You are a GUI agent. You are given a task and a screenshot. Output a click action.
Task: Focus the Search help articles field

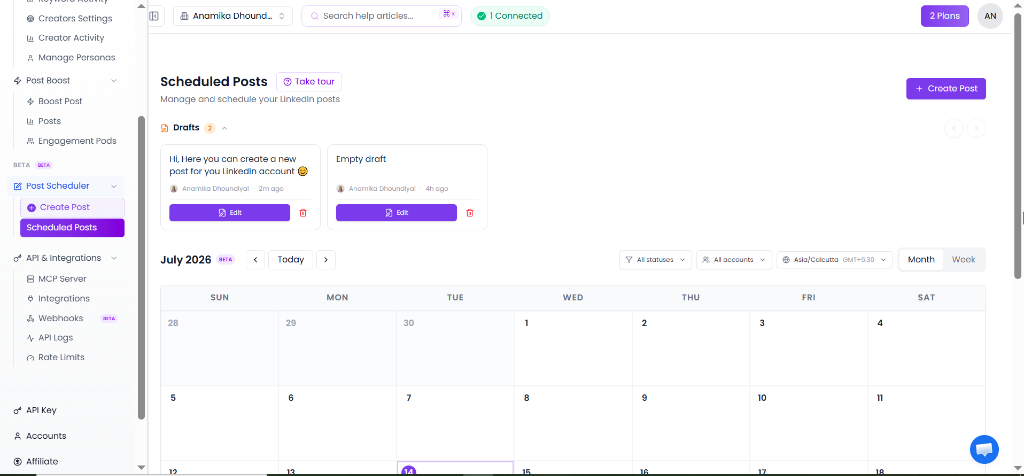click(x=381, y=16)
